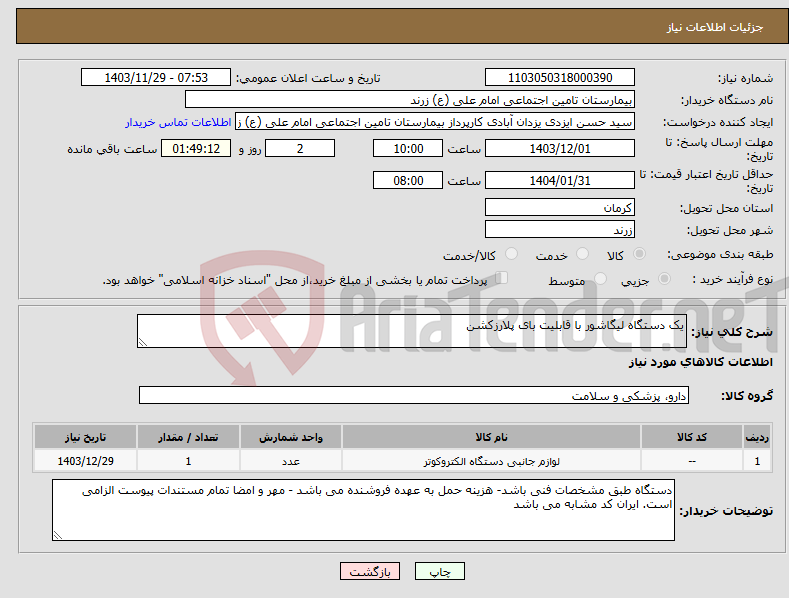
Task: Click the ردیف column header
Action: point(757,437)
